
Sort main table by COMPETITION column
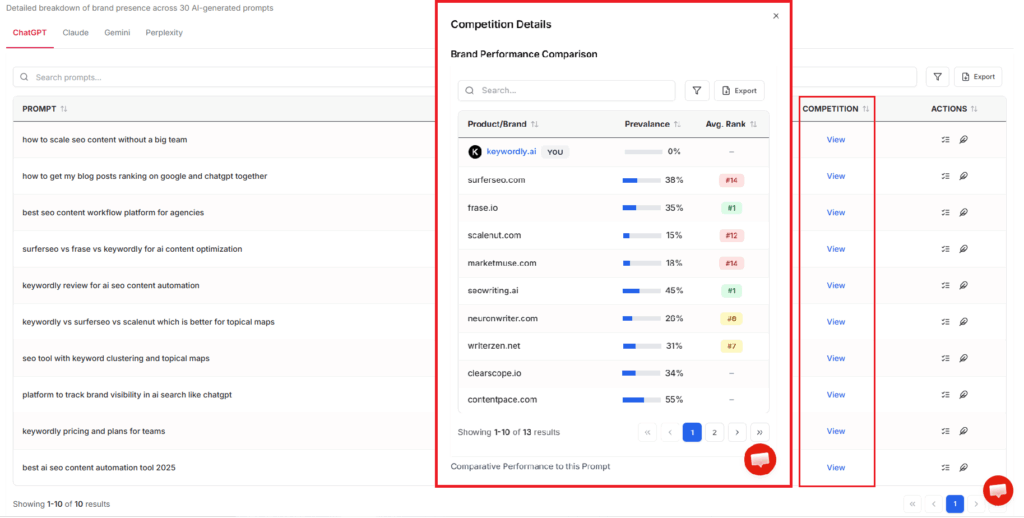coord(866,109)
